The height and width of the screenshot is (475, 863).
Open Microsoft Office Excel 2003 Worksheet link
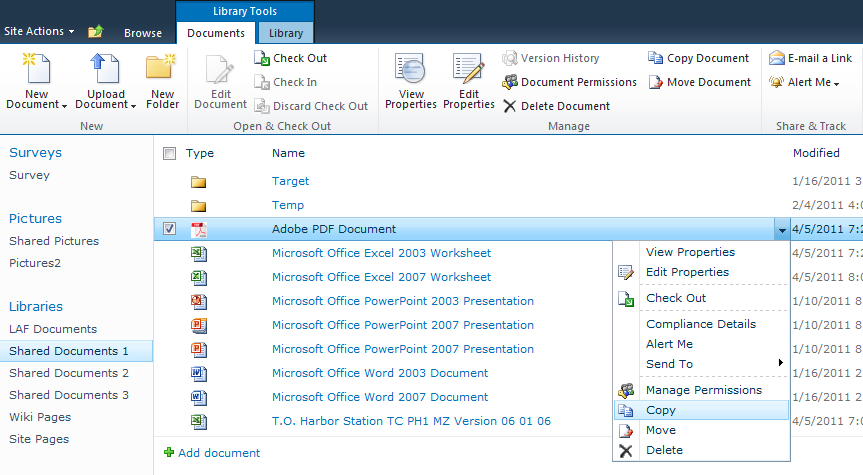381,253
